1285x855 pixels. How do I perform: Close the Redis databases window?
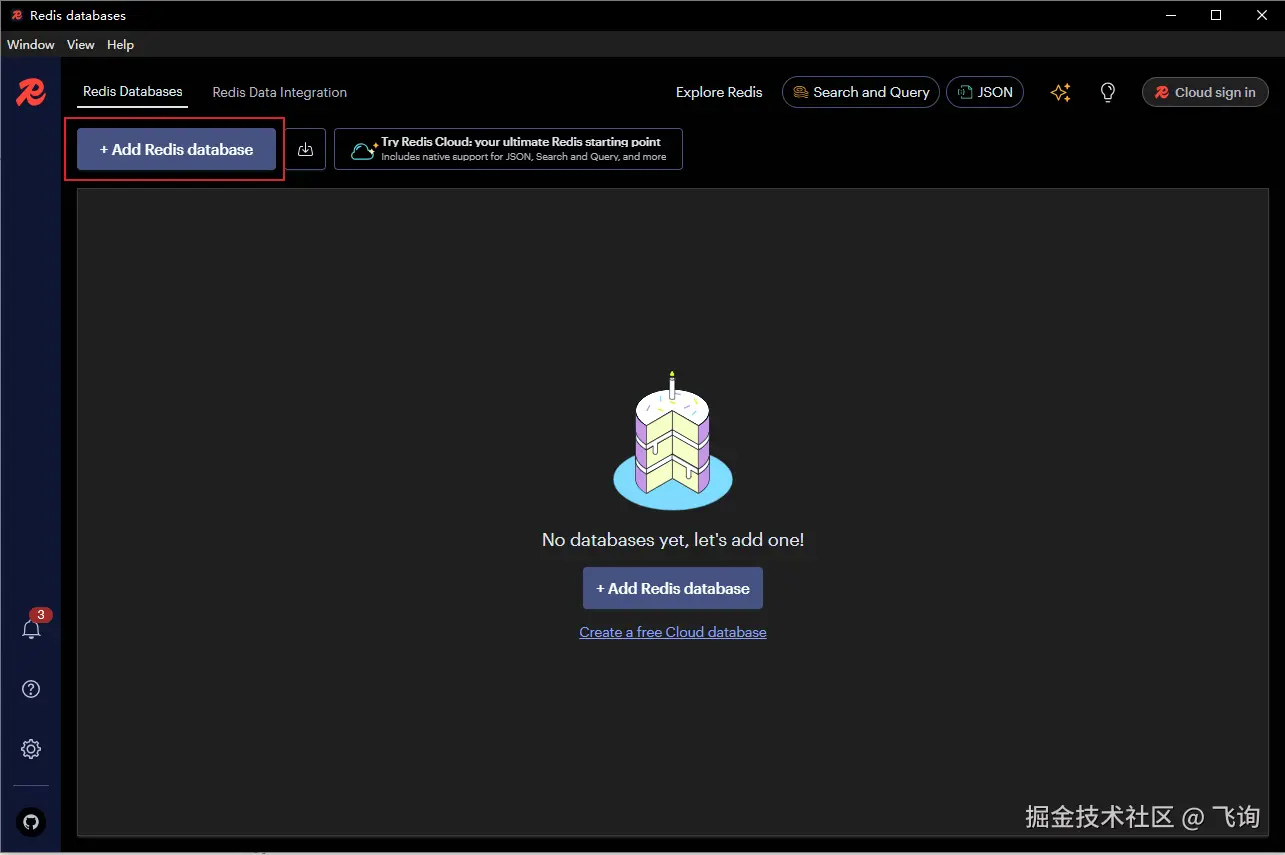pyautogui.click(x=1261, y=15)
